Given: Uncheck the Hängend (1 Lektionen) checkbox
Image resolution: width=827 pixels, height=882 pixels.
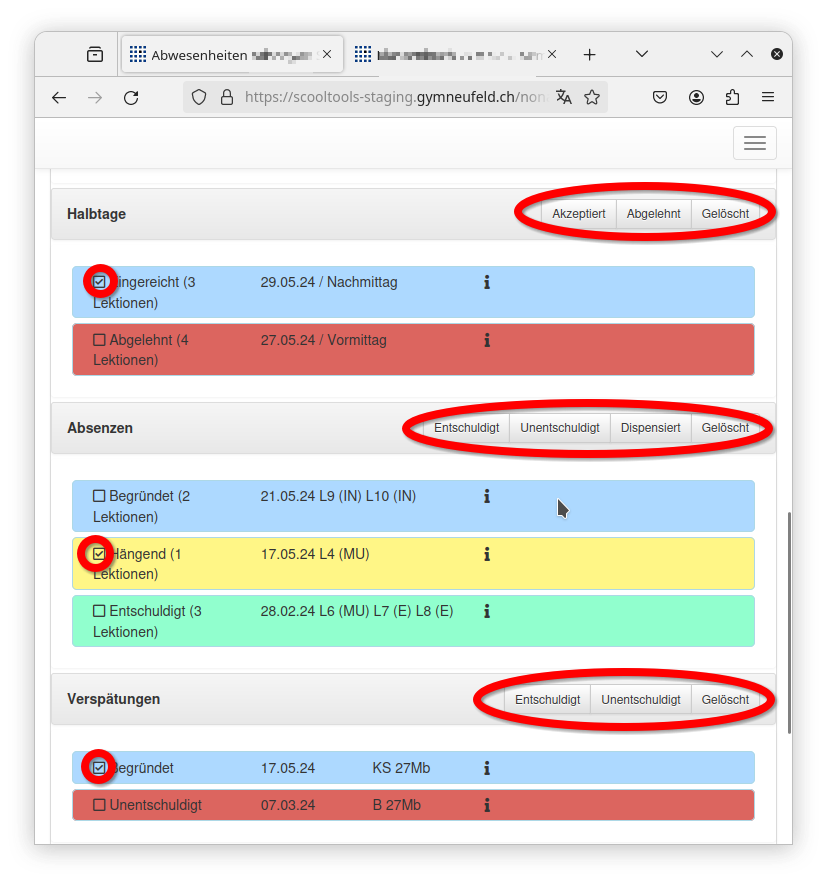Looking at the screenshot, I should pyautogui.click(x=99, y=554).
